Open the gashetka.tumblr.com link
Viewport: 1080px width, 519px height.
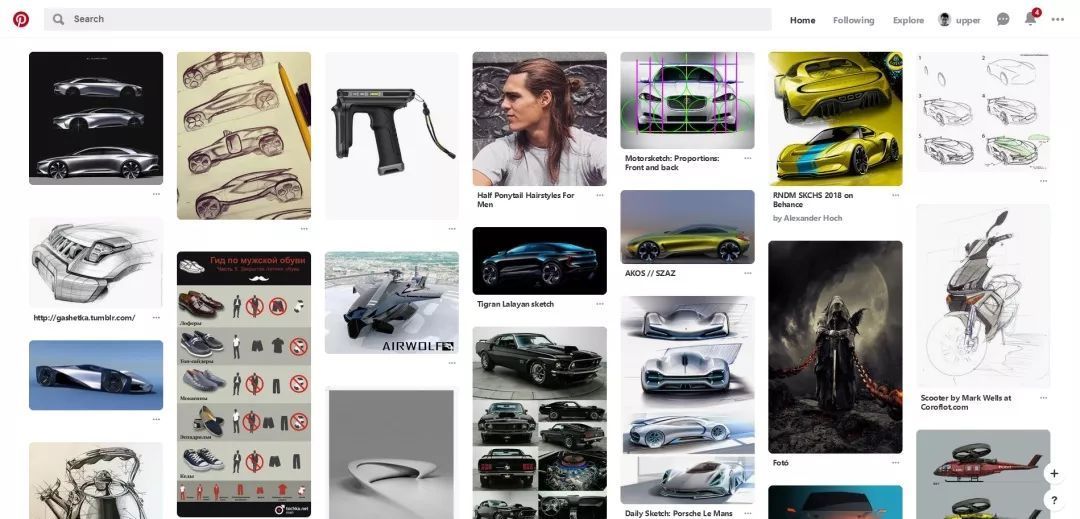coord(84,318)
